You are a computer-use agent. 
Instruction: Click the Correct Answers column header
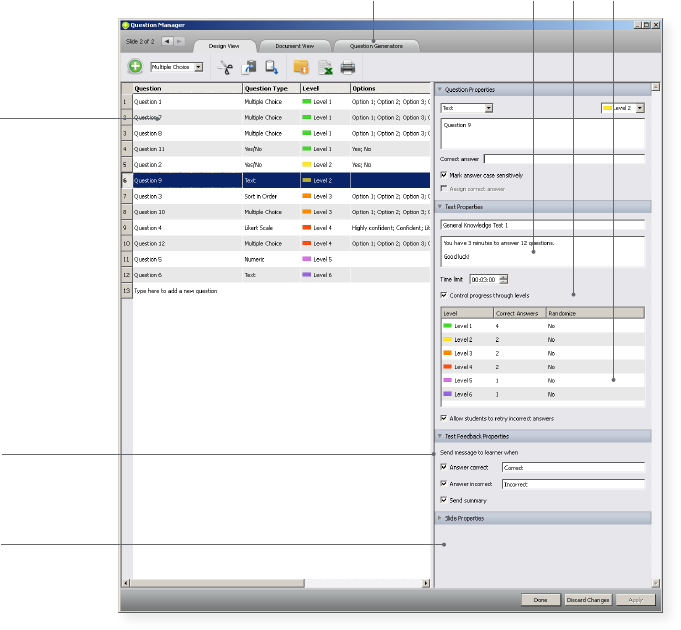coord(520,313)
